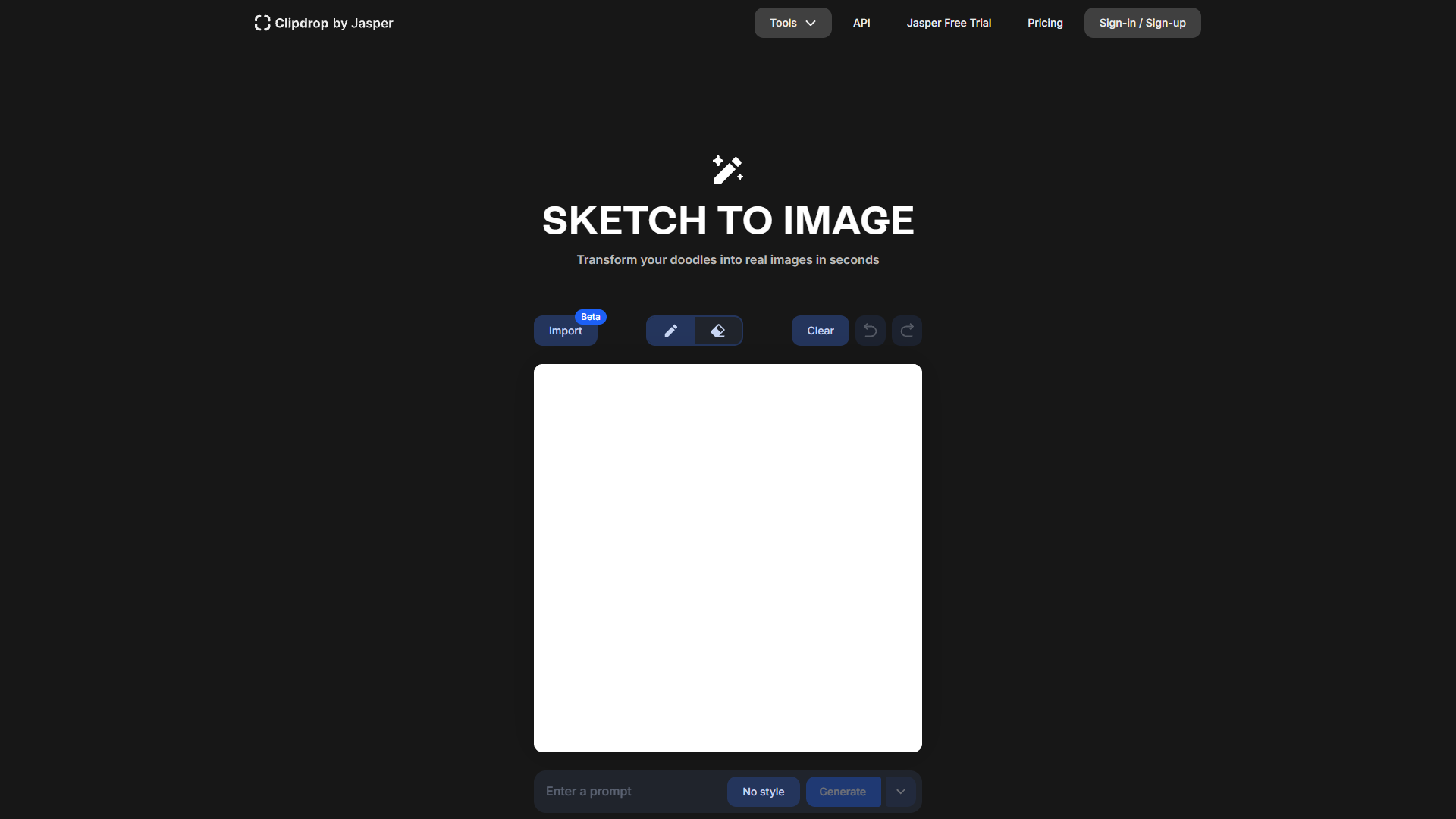
Task: Toggle to eraser mode from pencil mode
Action: (x=718, y=331)
